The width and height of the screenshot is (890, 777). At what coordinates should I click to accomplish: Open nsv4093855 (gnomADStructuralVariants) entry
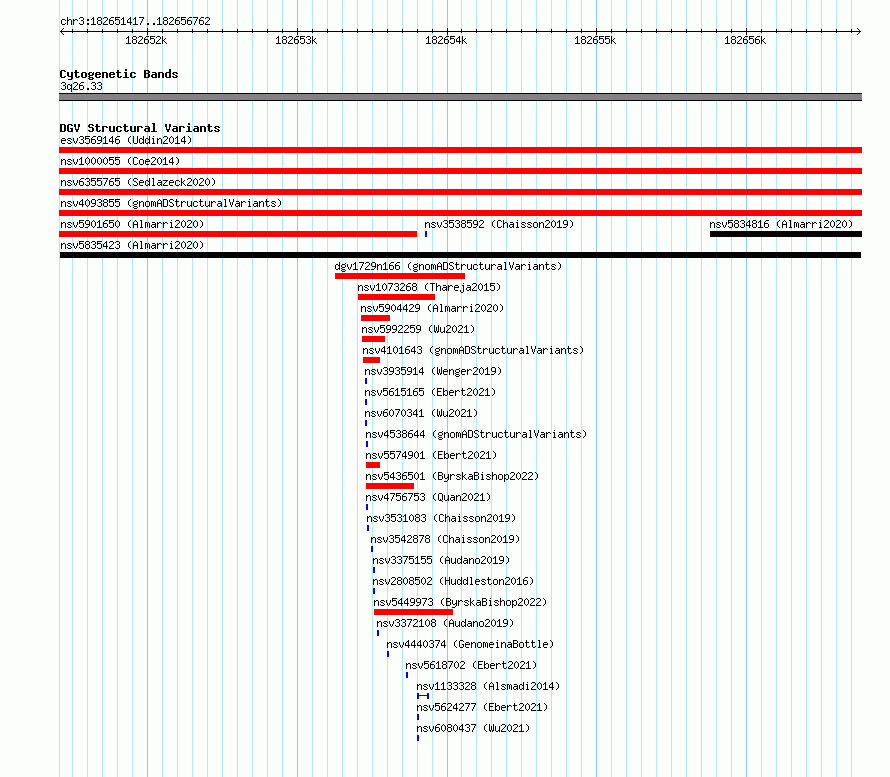(171, 203)
